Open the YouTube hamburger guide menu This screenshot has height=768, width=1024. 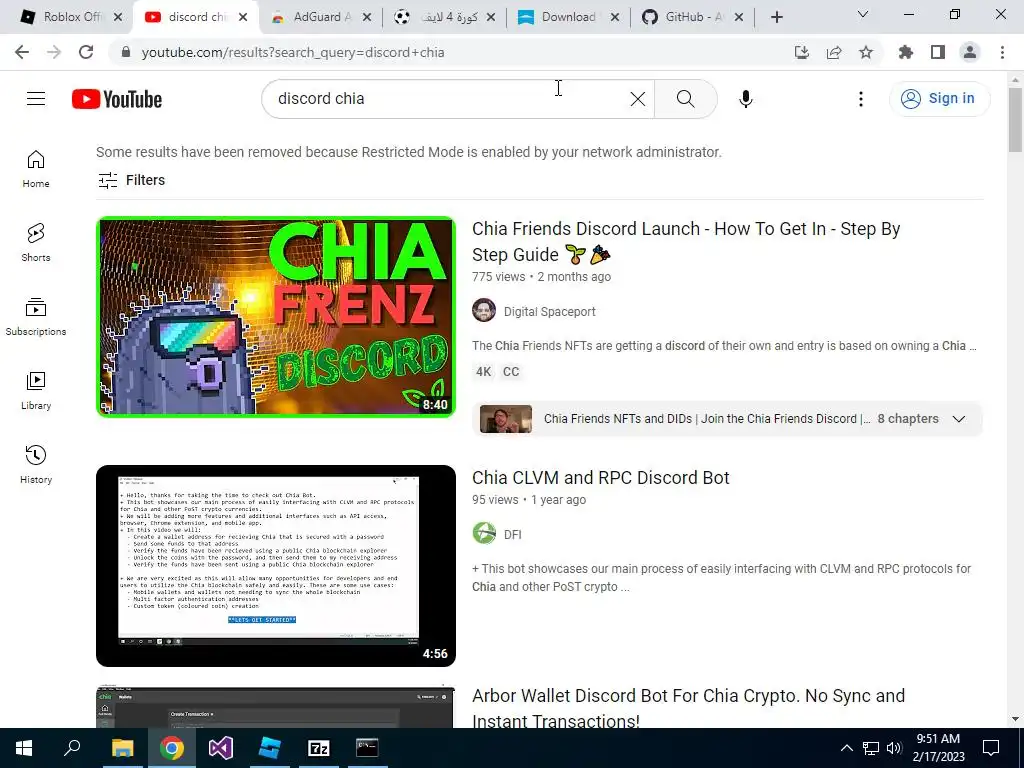36,99
